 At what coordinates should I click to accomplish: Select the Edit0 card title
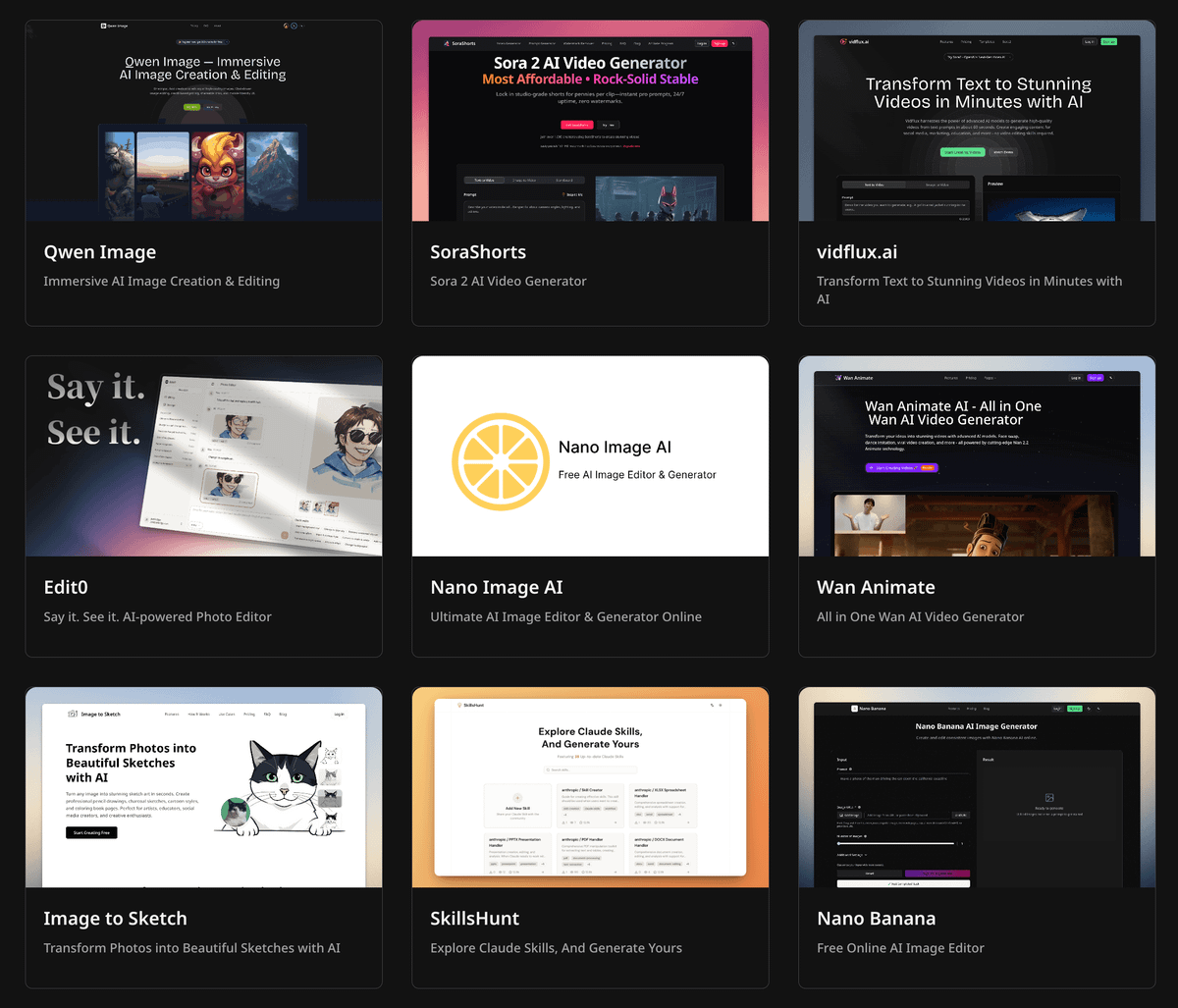pos(66,587)
